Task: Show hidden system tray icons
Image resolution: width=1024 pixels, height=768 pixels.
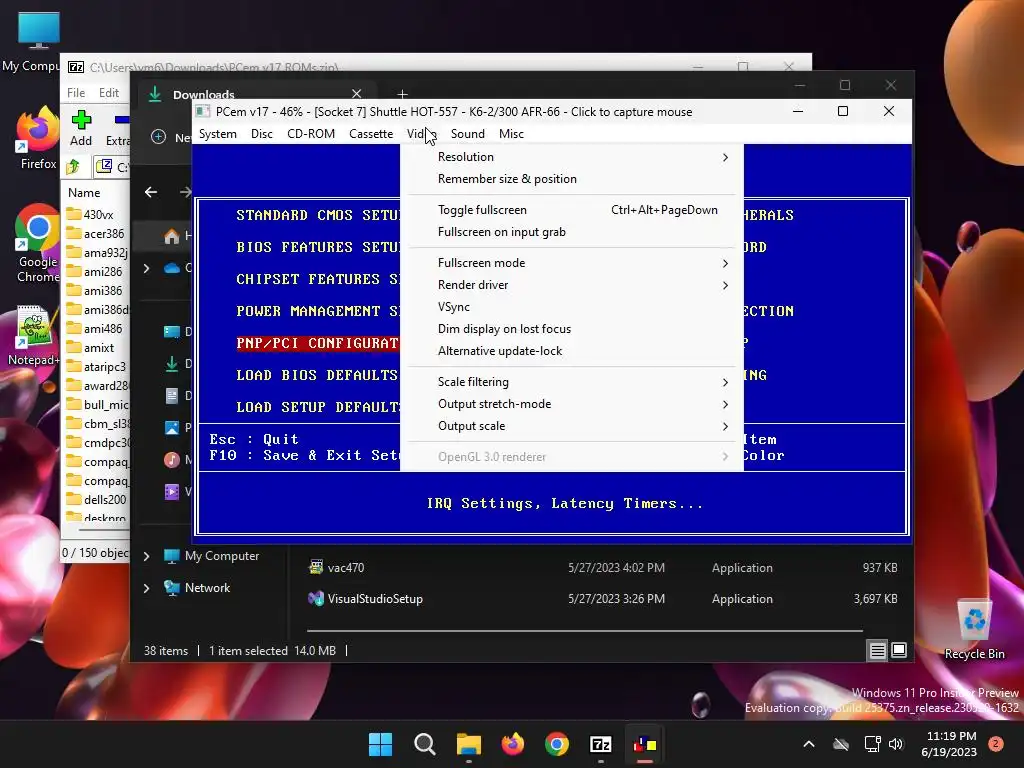Action: (808, 744)
